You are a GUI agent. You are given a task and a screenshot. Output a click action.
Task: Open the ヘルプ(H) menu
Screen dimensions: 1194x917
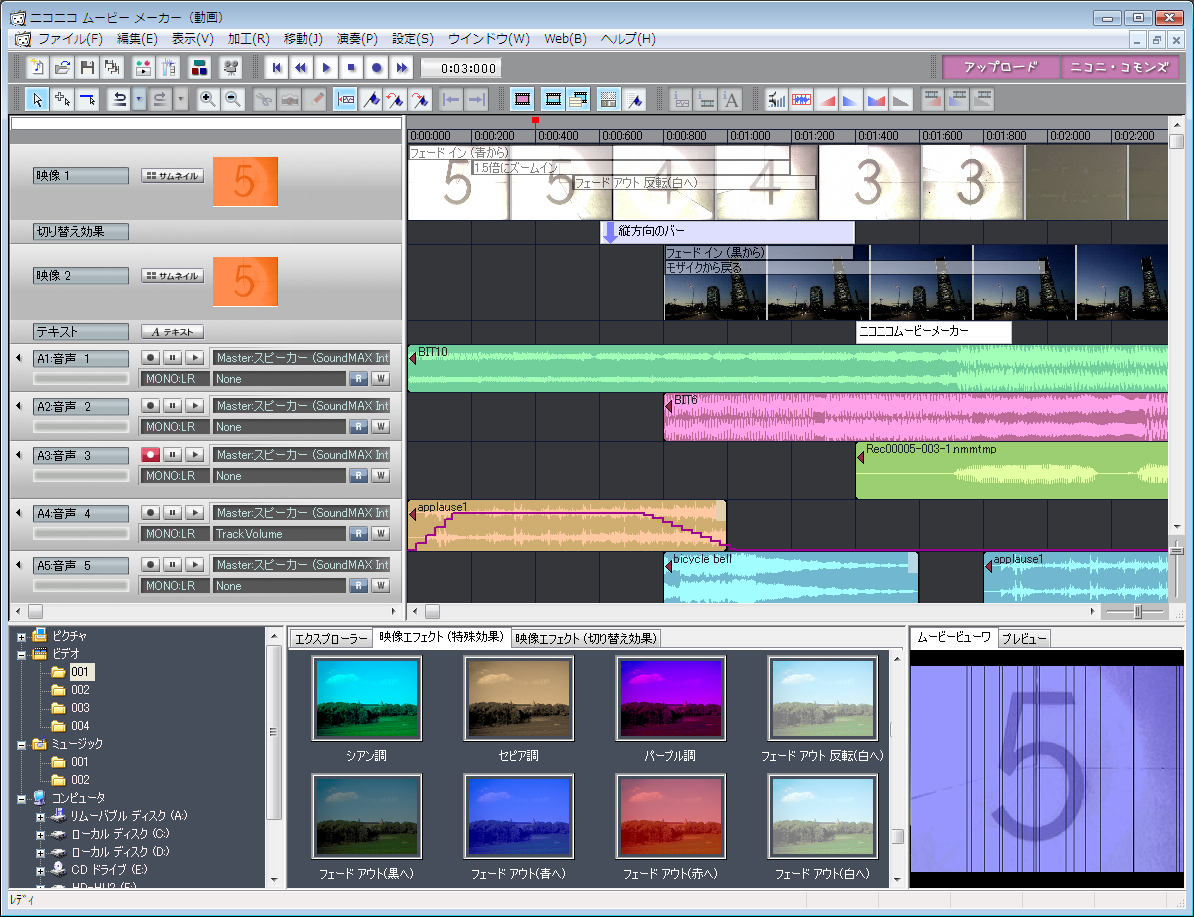628,39
